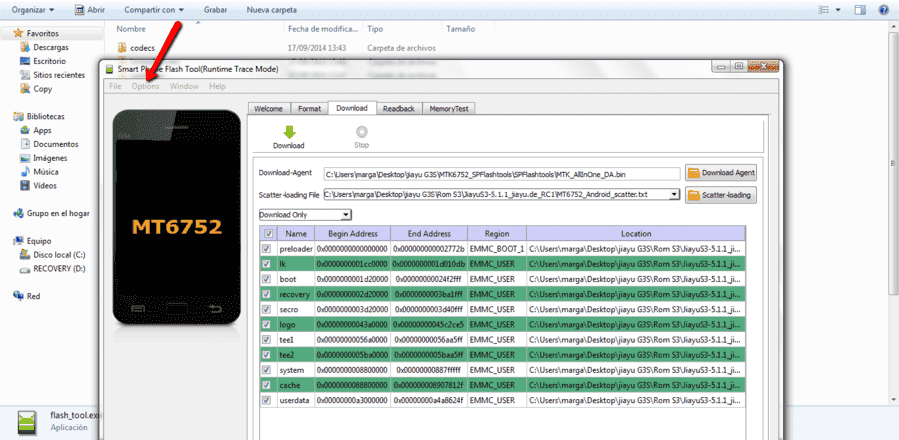The height and width of the screenshot is (440, 899).
Task: Click the Download-Agent path input field
Action: click(502, 173)
